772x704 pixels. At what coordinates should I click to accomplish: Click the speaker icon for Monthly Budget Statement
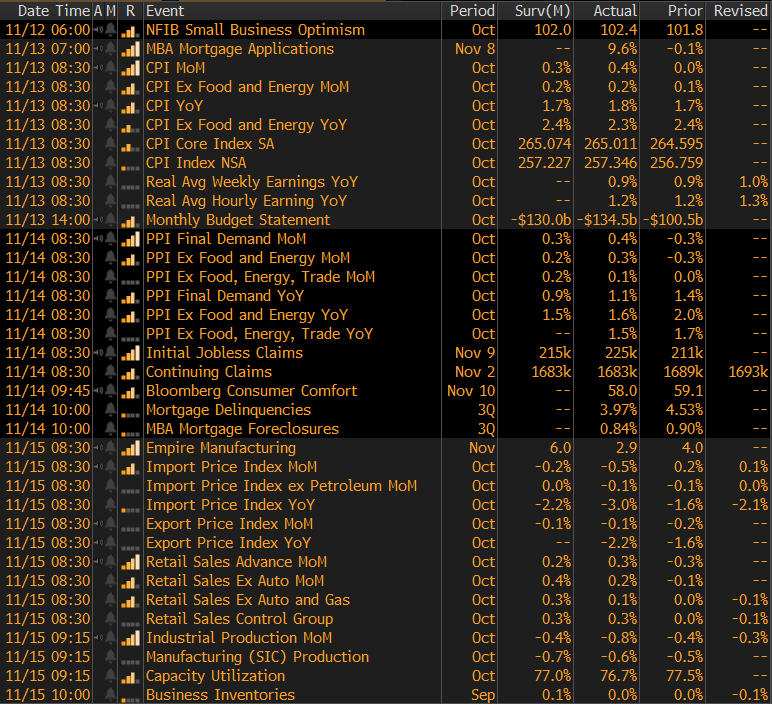pyautogui.click(x=98, y=220)
